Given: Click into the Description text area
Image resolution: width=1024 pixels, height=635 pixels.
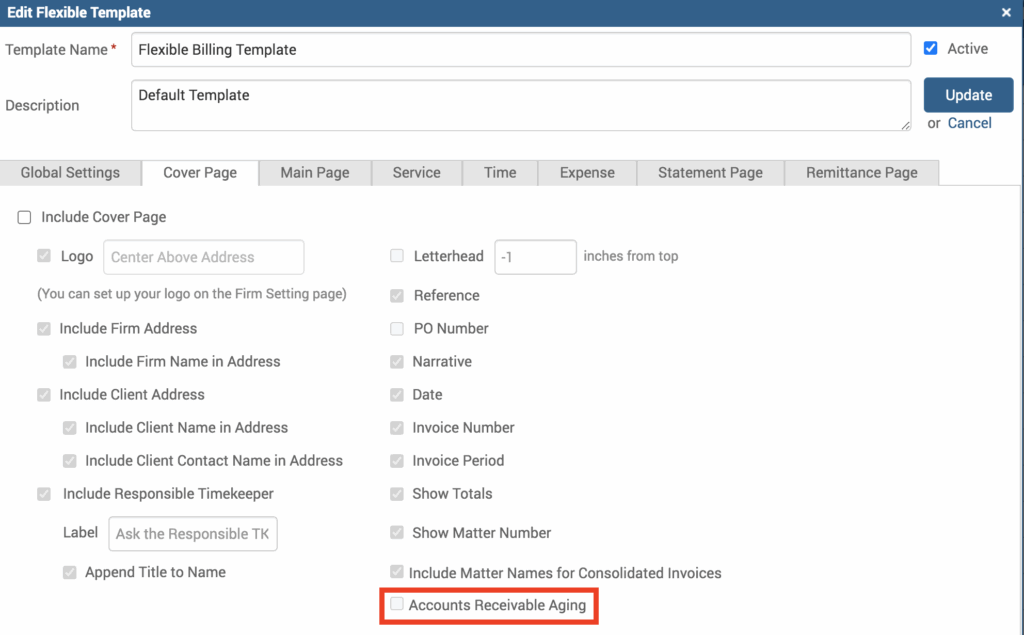Looking at the screenshot, I should tap(520, 105).
